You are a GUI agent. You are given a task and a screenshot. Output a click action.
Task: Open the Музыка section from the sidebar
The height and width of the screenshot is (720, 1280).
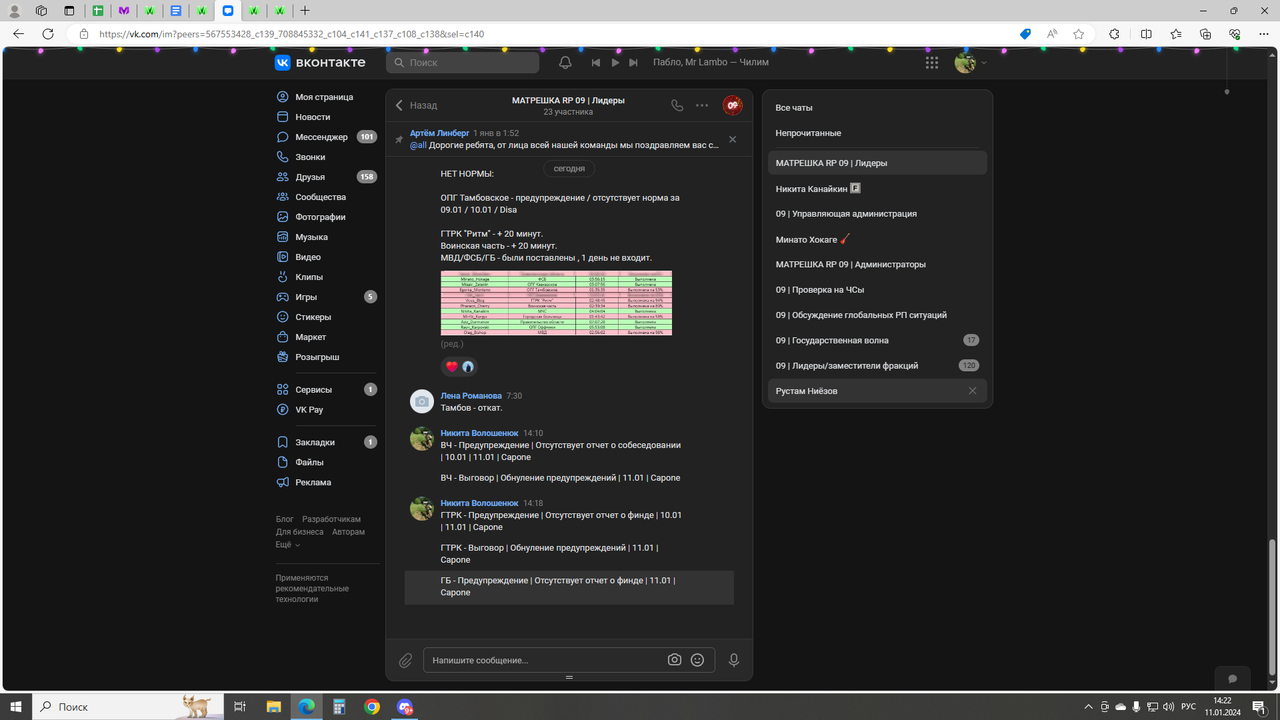click(x=311, y=236)
